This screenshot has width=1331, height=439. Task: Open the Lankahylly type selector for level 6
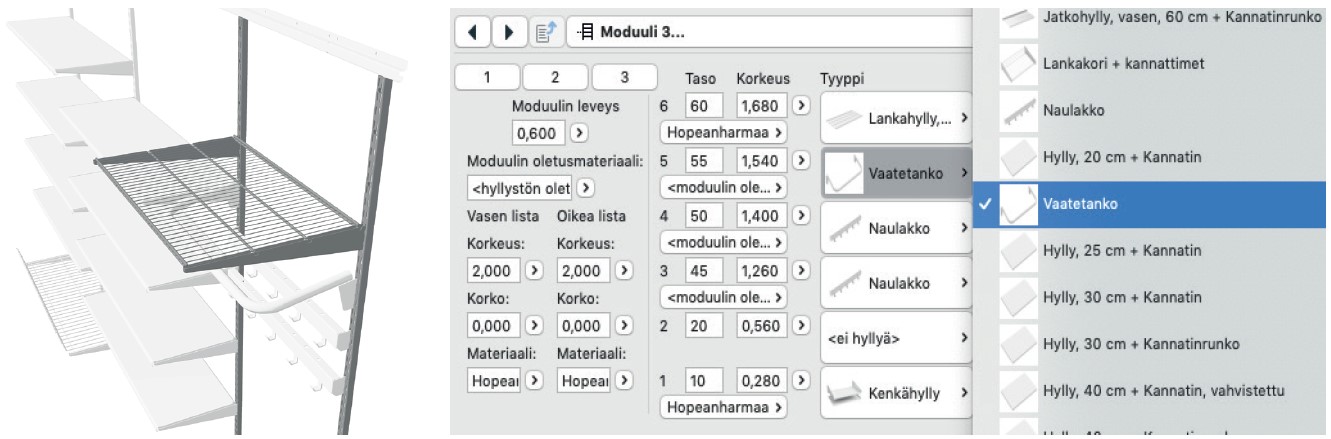click(896, 118)
